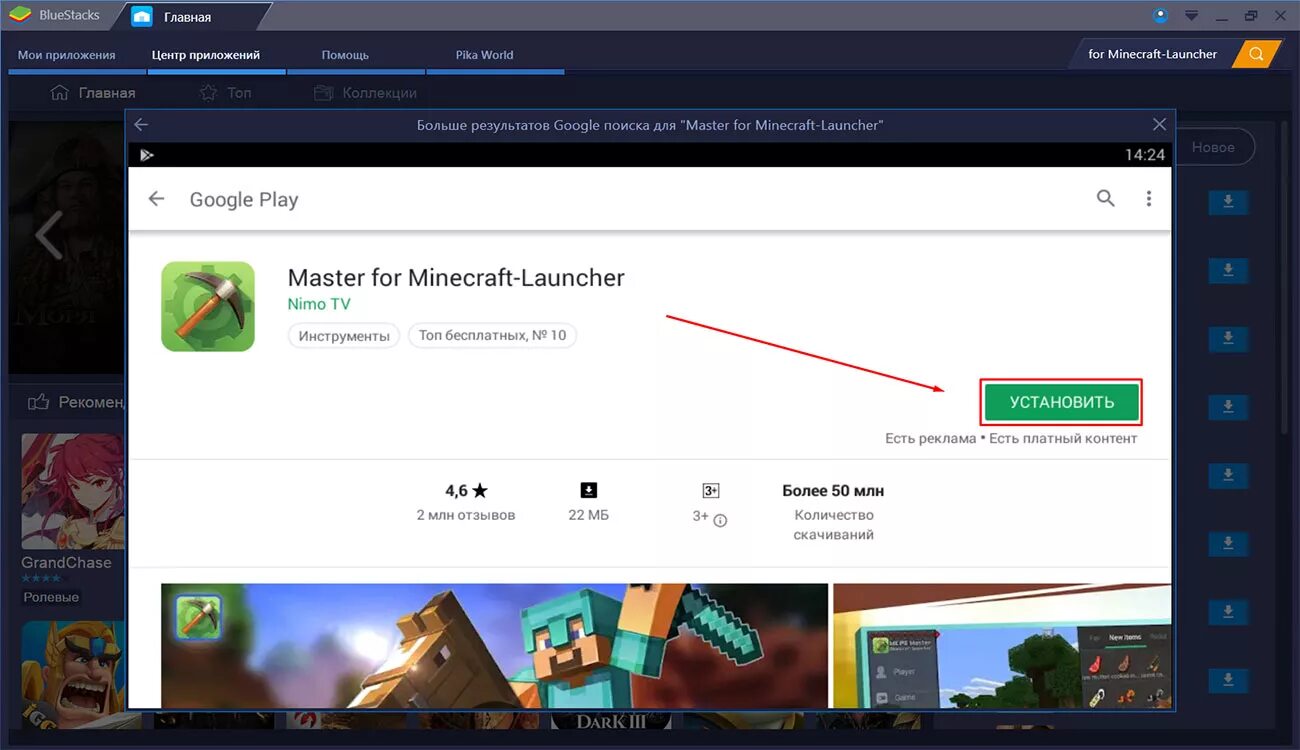Click the topmost download icon in right column

[x=1229, y=202]
